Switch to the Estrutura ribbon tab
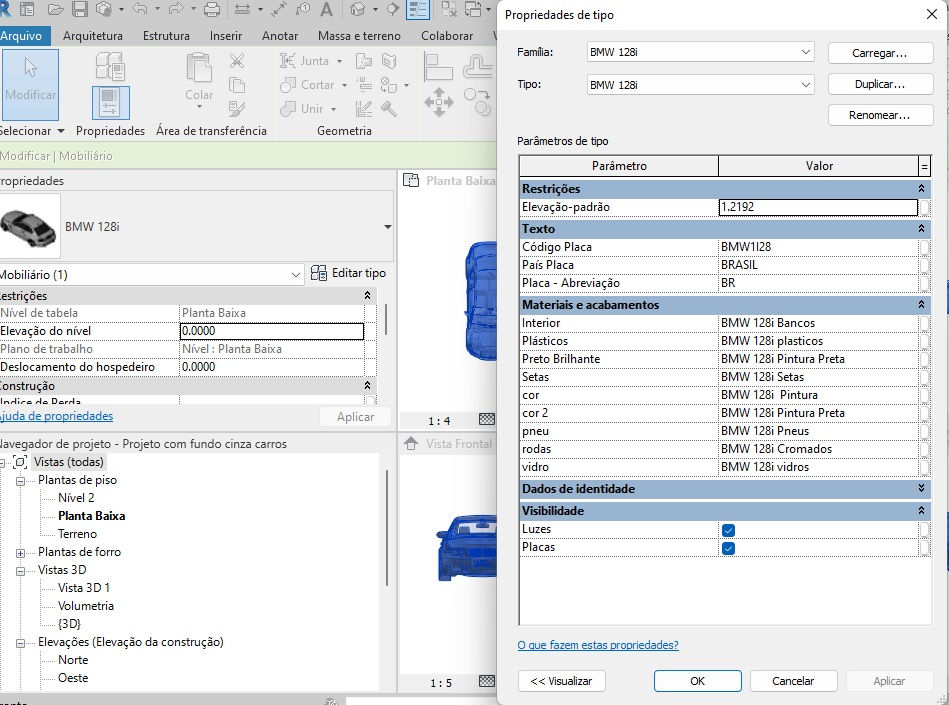949x705 pixels. pos(166,36)
